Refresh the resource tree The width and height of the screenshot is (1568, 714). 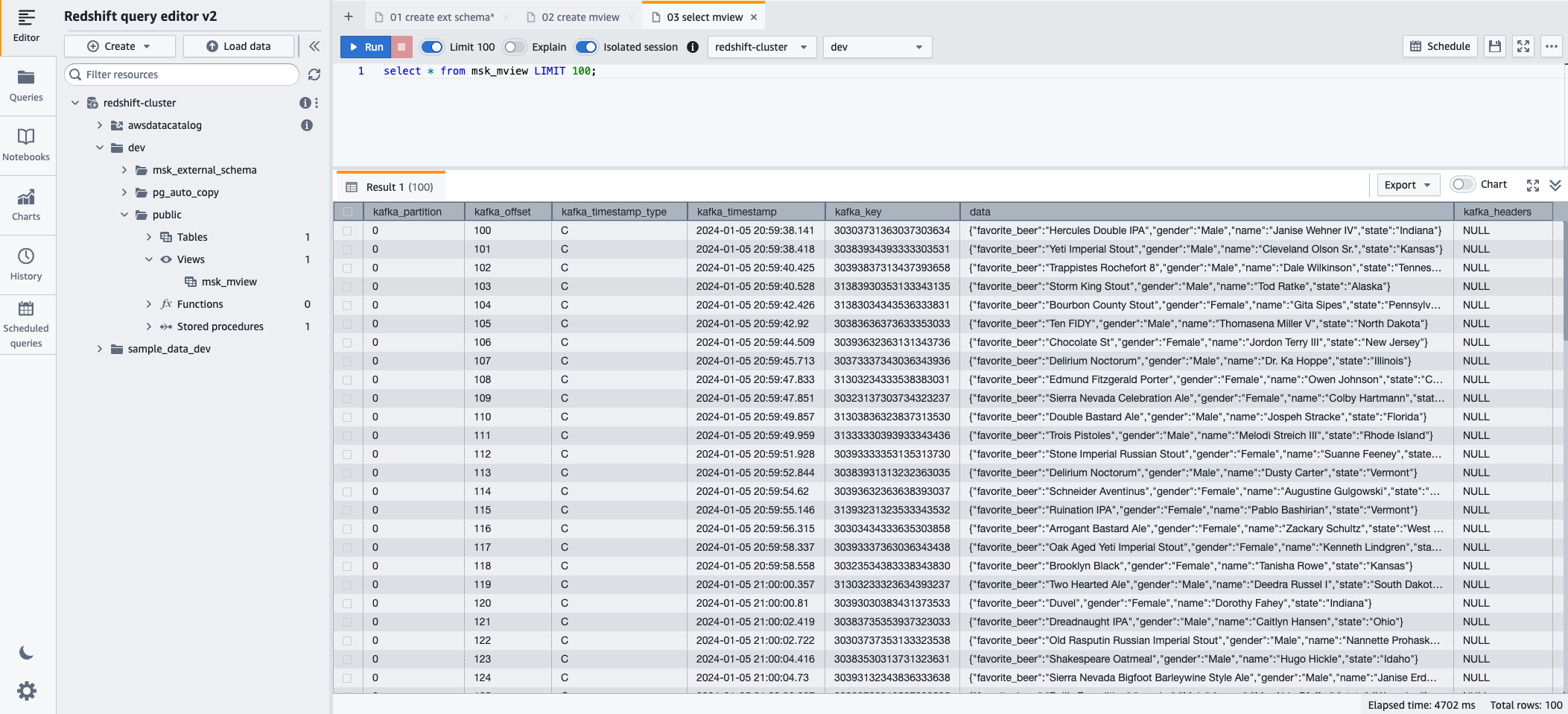[314, 75]
